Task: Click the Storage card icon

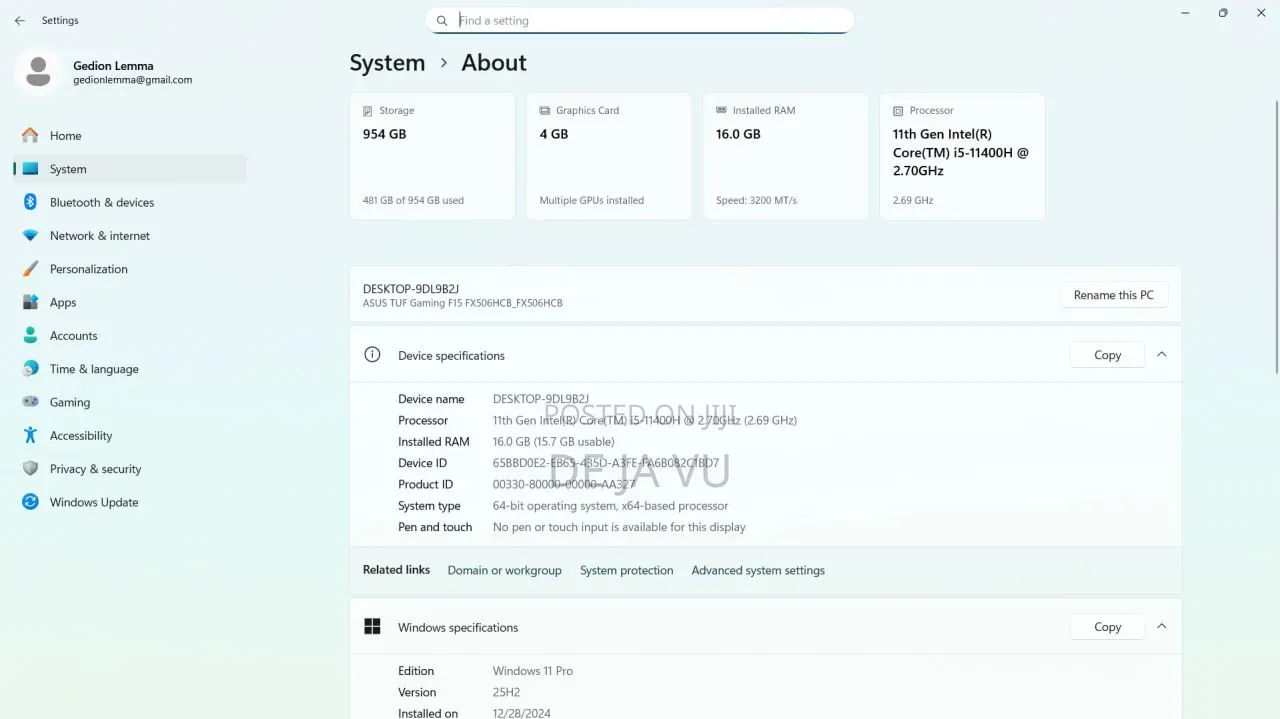Action: tap(368, 111)
